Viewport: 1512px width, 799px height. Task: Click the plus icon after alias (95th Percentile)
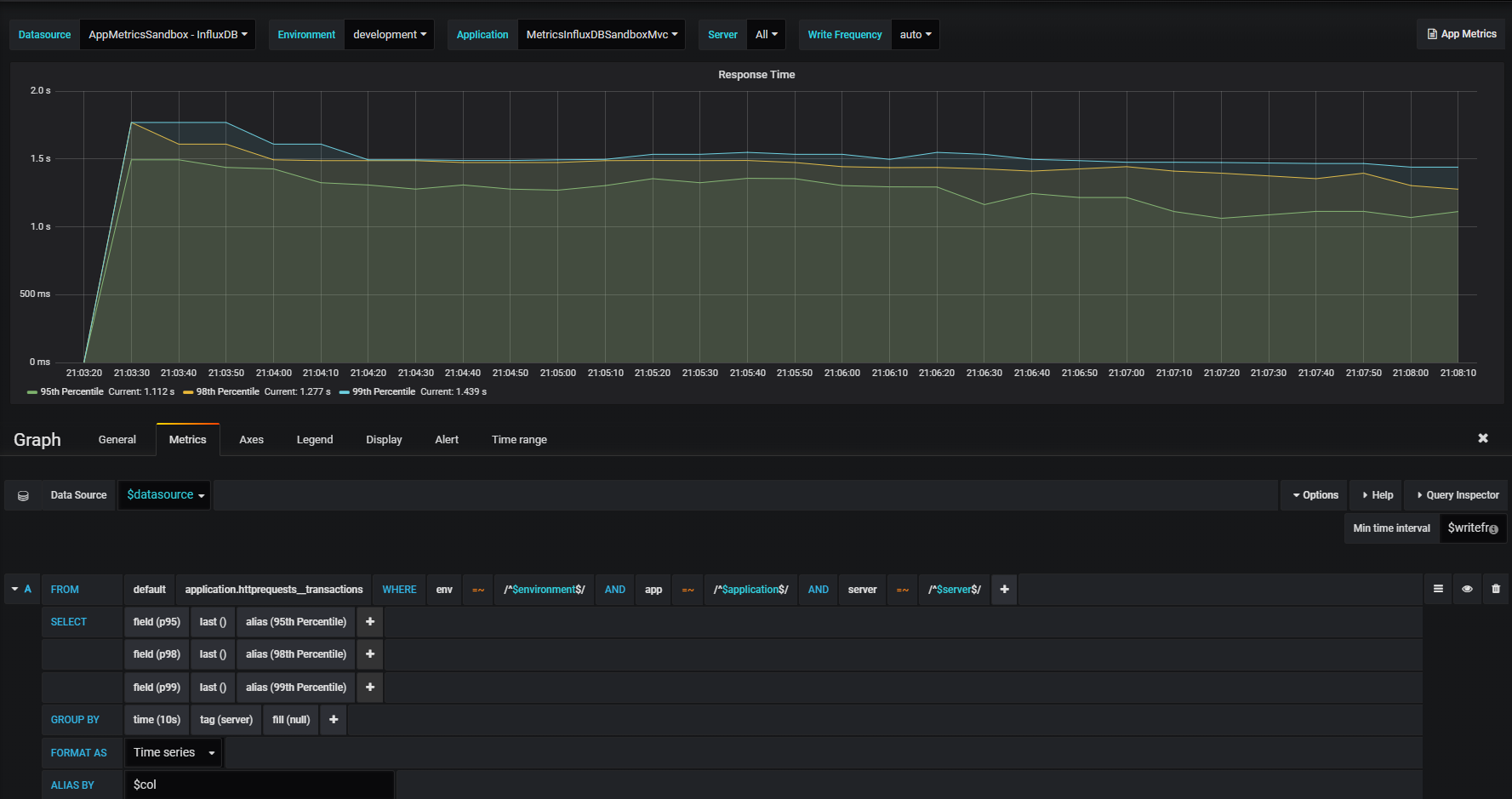[369, 621]
